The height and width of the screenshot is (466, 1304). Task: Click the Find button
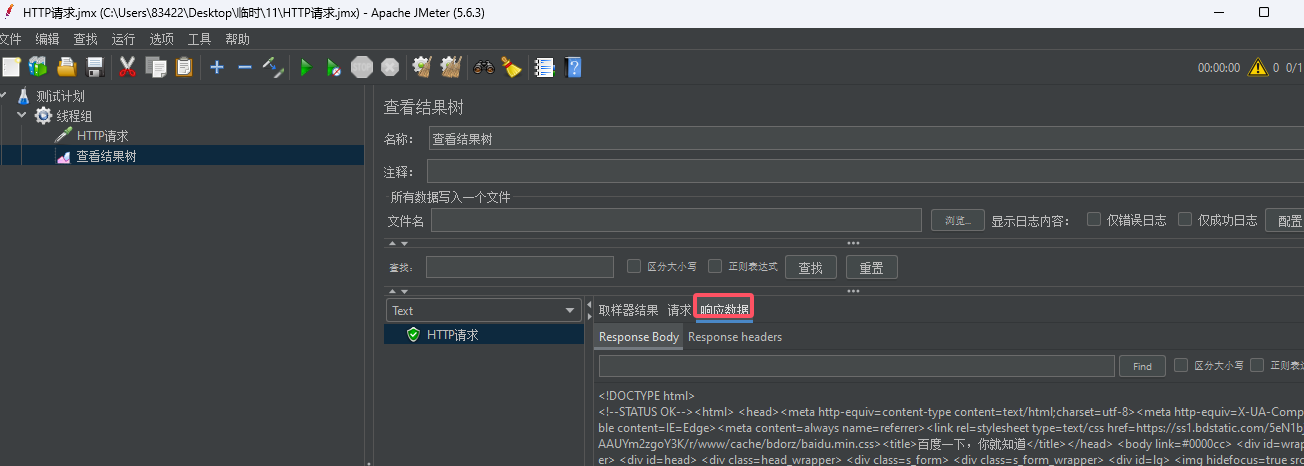click(1142, 367)
